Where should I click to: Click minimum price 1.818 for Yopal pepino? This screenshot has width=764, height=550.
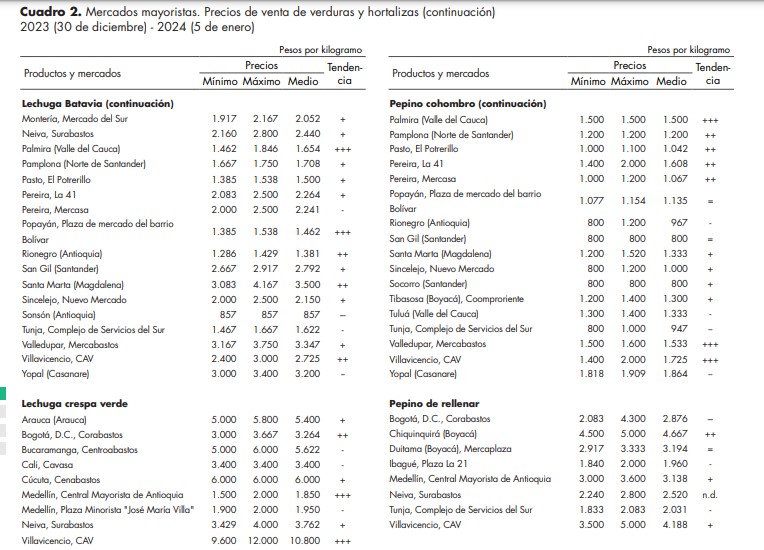pyautogui.click(x=592, y=374)
